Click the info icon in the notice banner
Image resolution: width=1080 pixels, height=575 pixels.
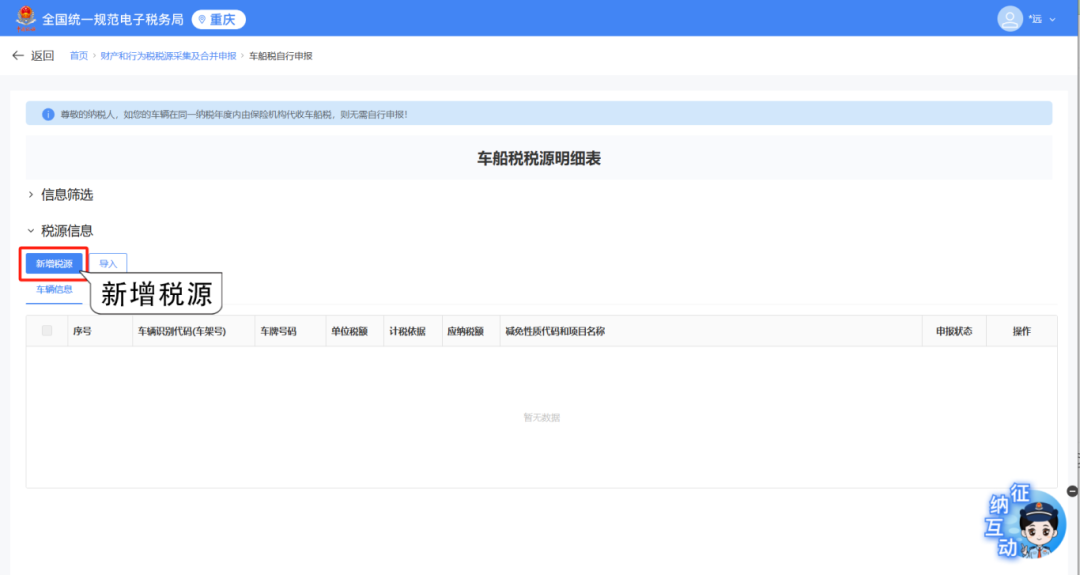[47, 114]
